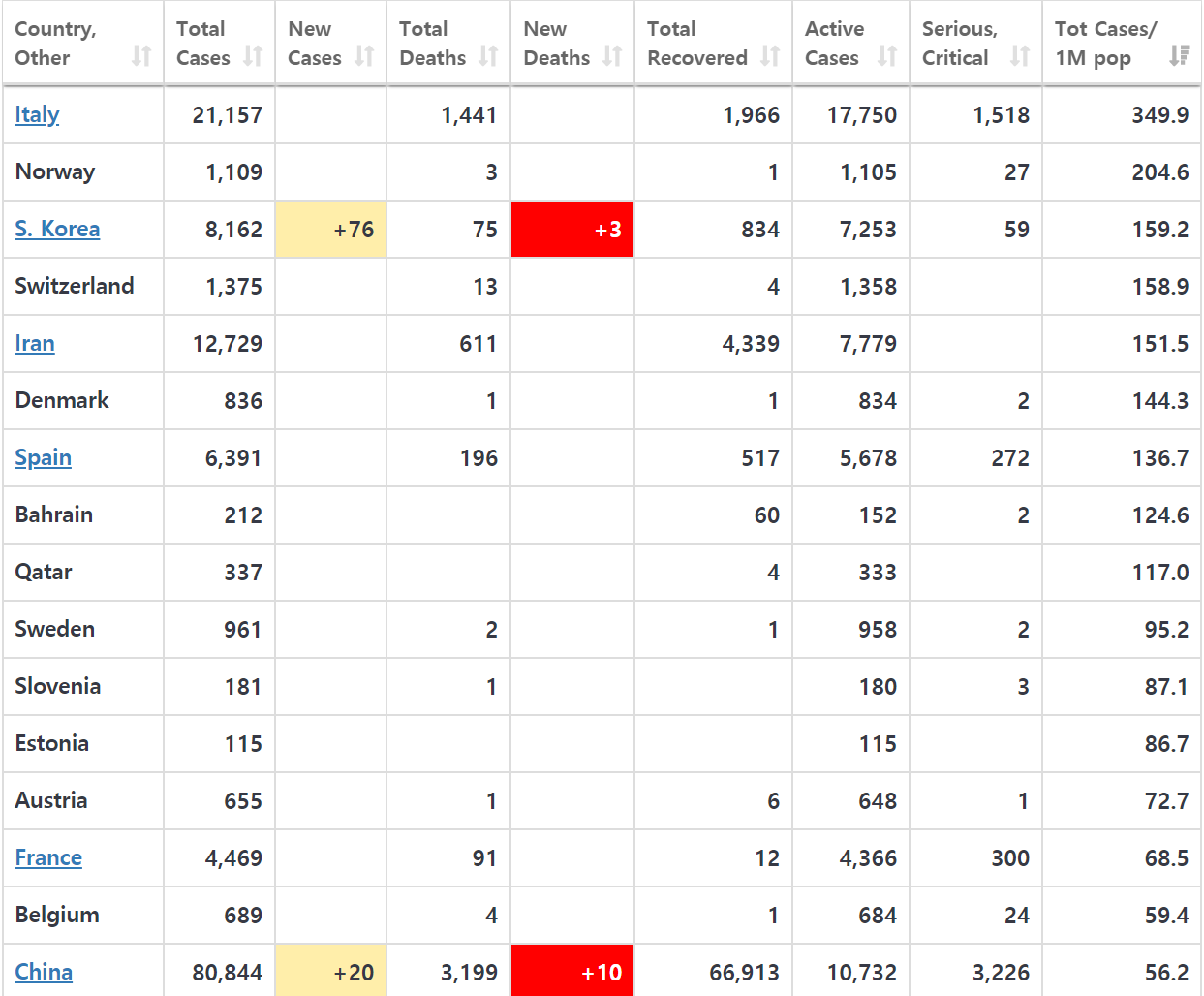Select France active cases value 4,366
The height and width of the screenshot is (996, 1204).
coord(869,858)
